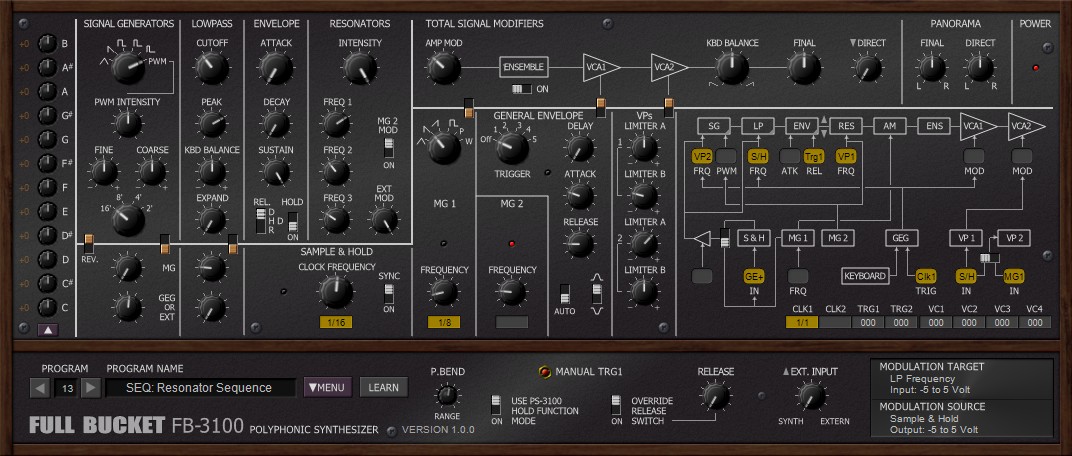Image resolution: width=1072 pixels, height=456 pixels.
Task: Open the 1/16 clock frequency selector
Action: coord(336,322)
